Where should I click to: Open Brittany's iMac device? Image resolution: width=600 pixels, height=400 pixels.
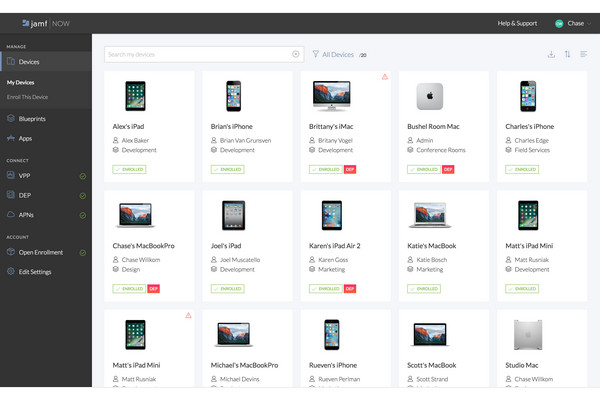(346, 126)
